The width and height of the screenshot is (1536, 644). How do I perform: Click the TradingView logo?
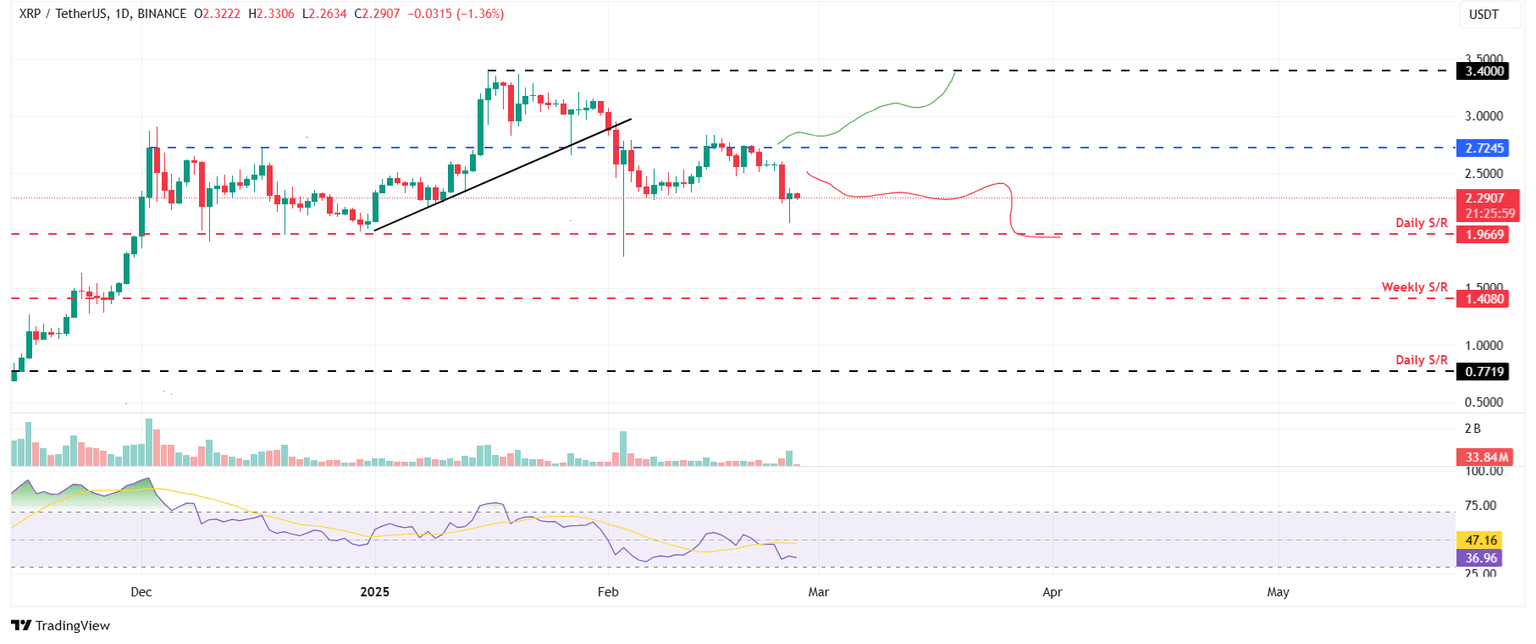(61, 625)
